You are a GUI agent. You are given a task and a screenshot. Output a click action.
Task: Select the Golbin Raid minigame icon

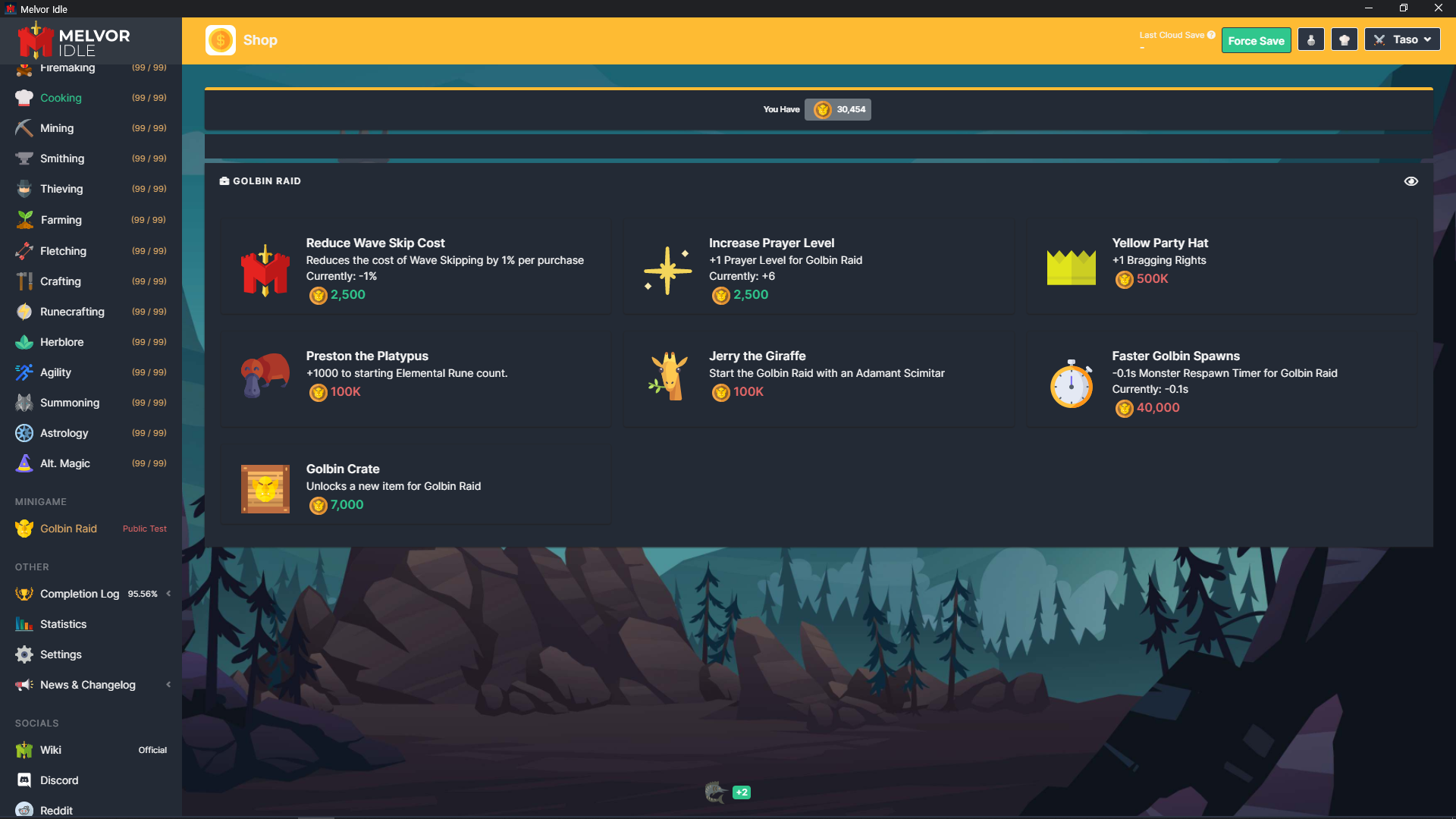click(24, 529)
